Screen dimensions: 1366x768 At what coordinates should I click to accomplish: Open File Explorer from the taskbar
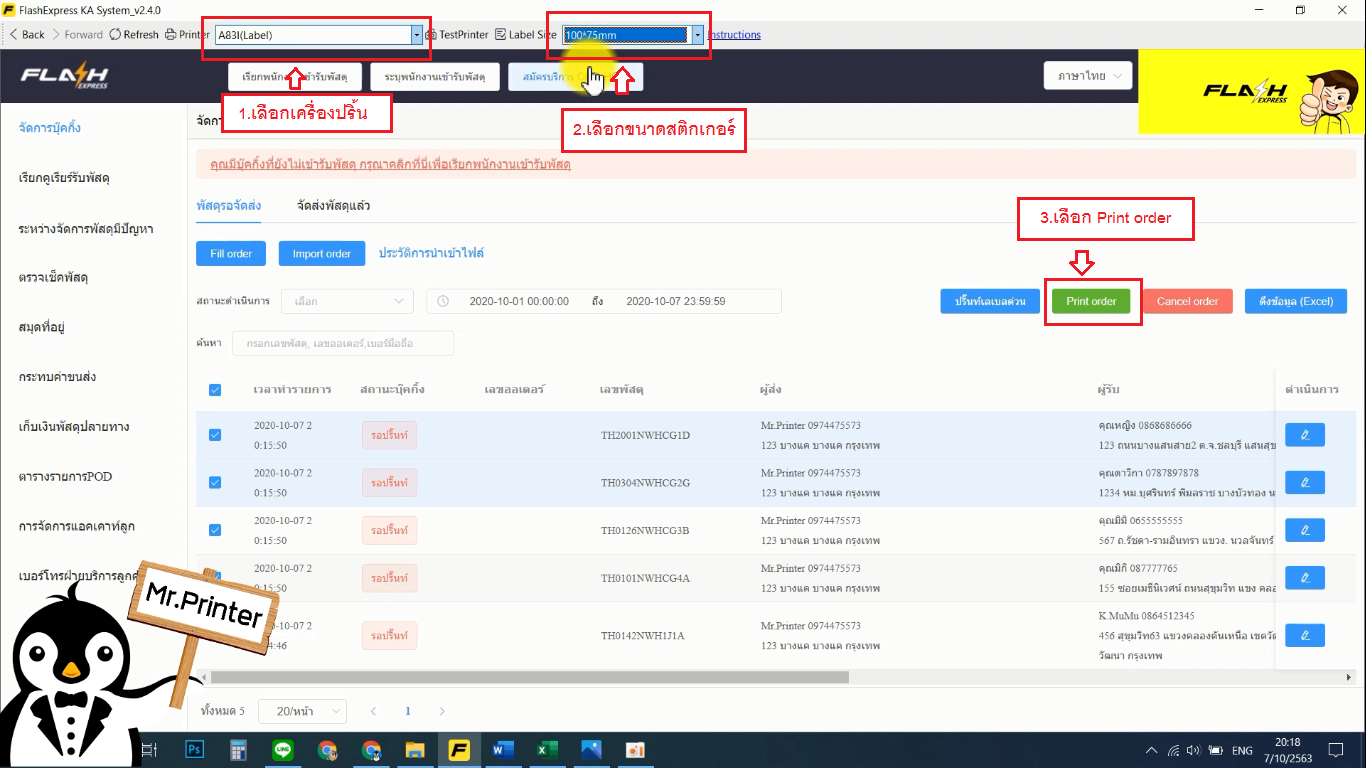(415, 749)
